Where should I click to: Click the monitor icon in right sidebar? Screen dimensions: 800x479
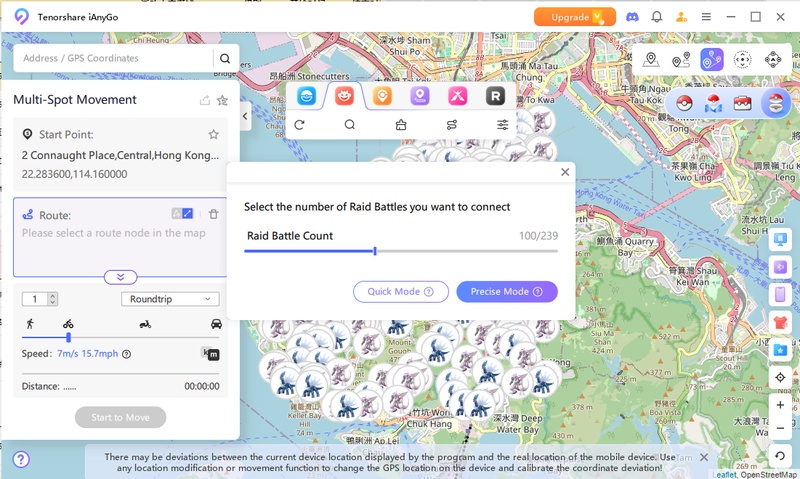(780, 239)
